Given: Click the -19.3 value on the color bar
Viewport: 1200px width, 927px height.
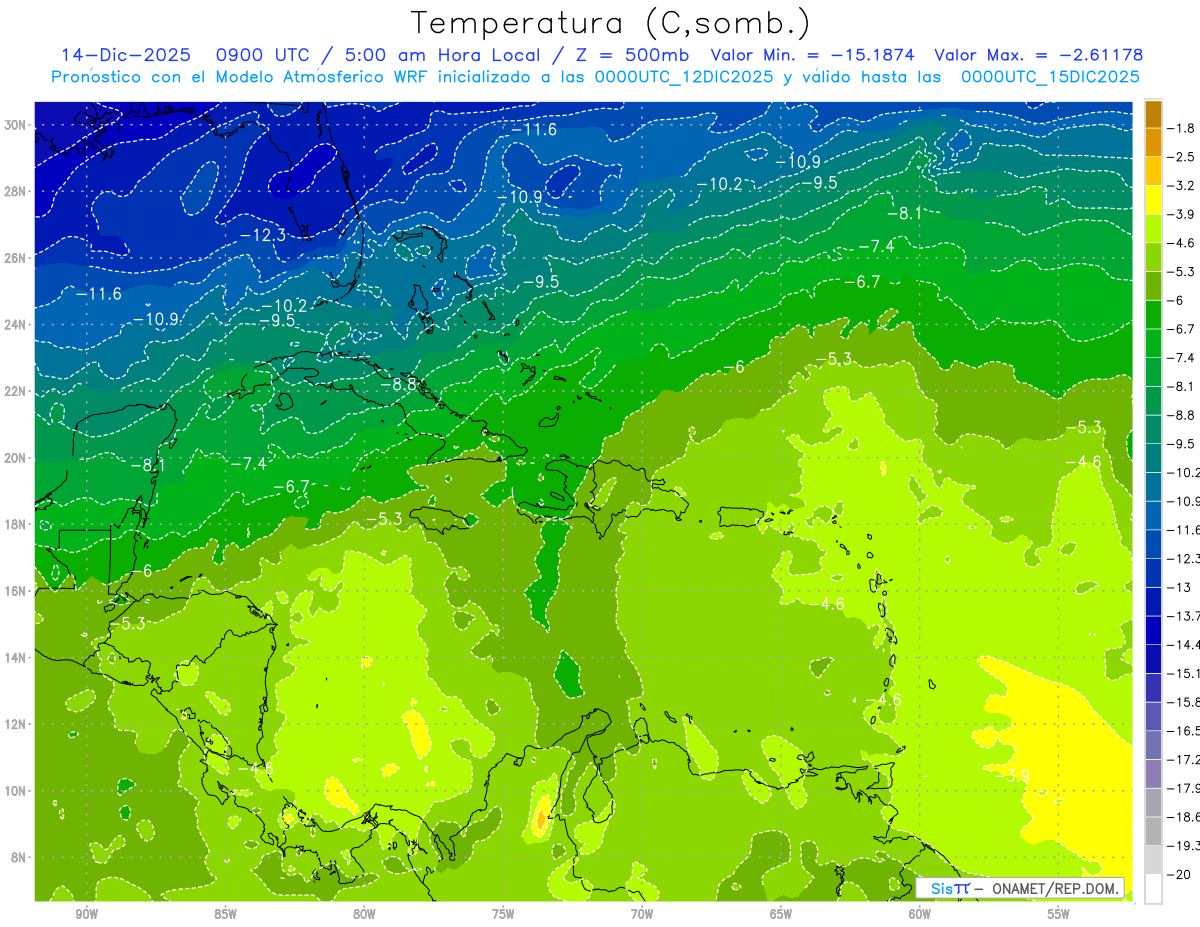Looking at the screenshot, I should [x=1185, y=846].
